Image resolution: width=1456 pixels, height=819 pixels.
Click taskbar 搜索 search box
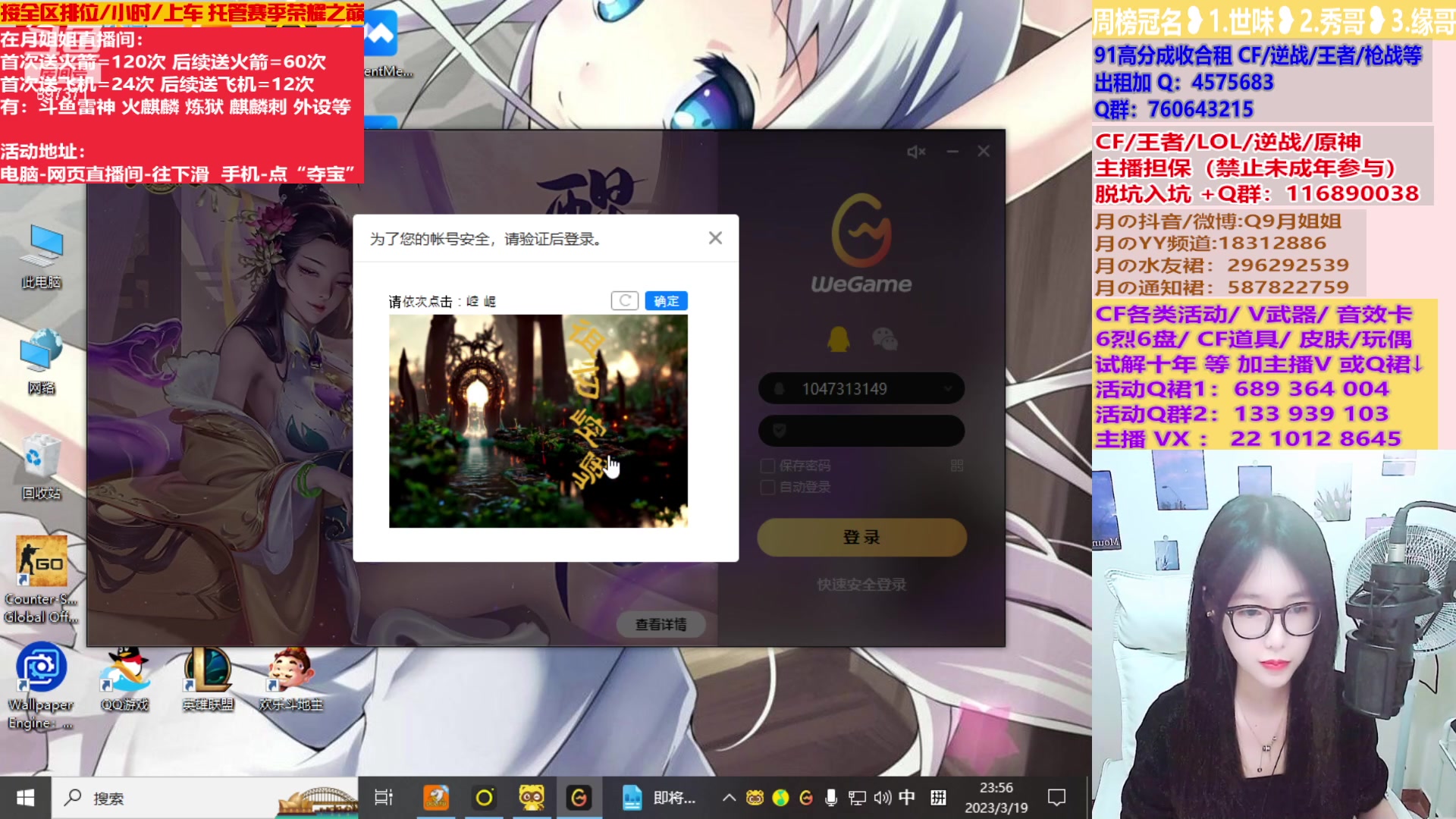click(205, 798)
